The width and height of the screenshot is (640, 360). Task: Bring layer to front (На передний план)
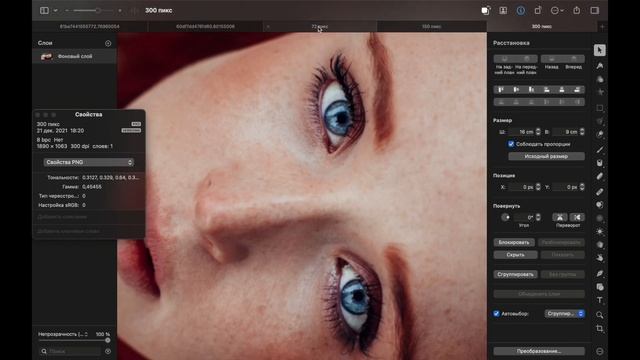[527, 59]
